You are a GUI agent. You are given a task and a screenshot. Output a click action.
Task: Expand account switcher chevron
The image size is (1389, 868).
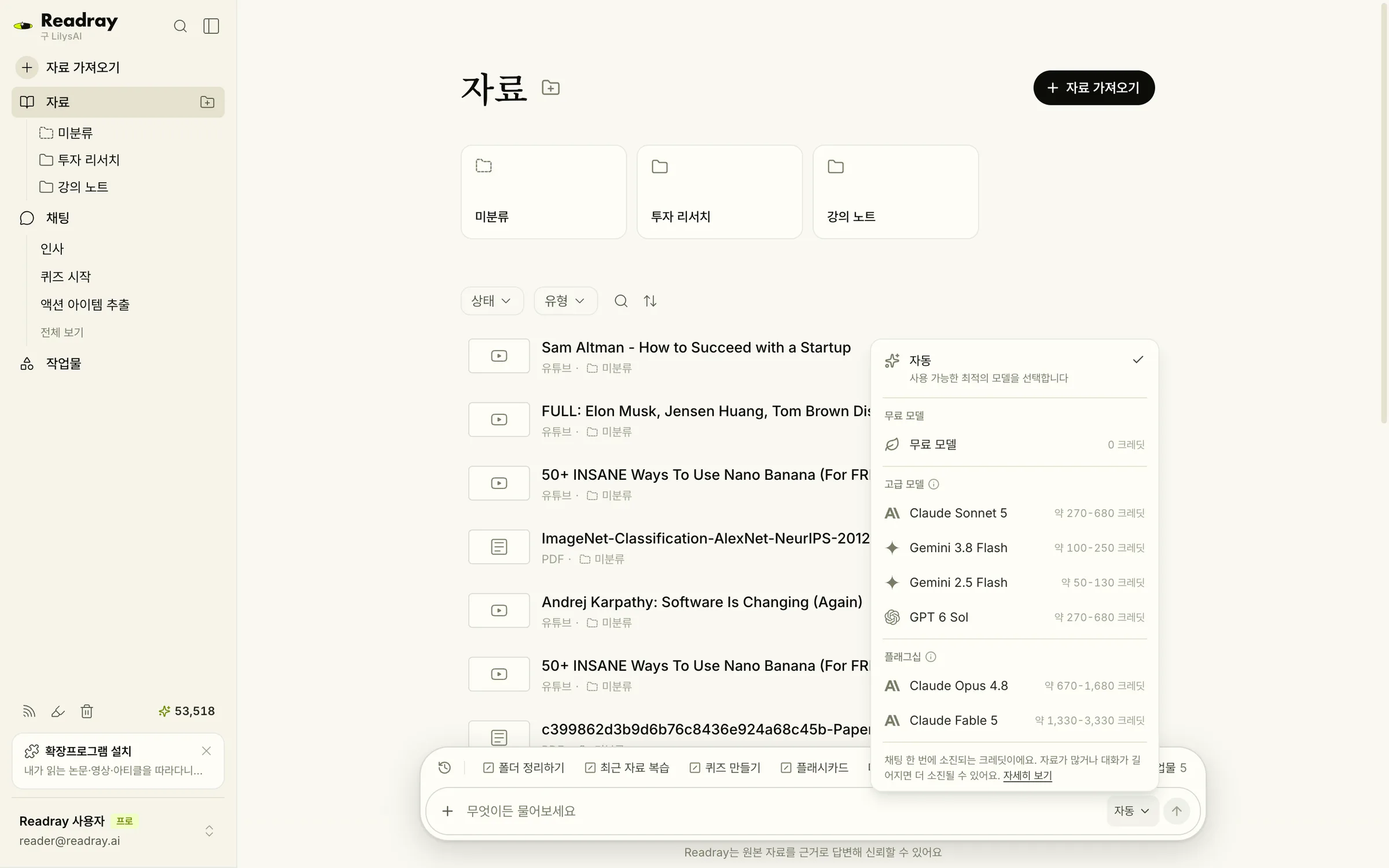[x=210, y=831]
